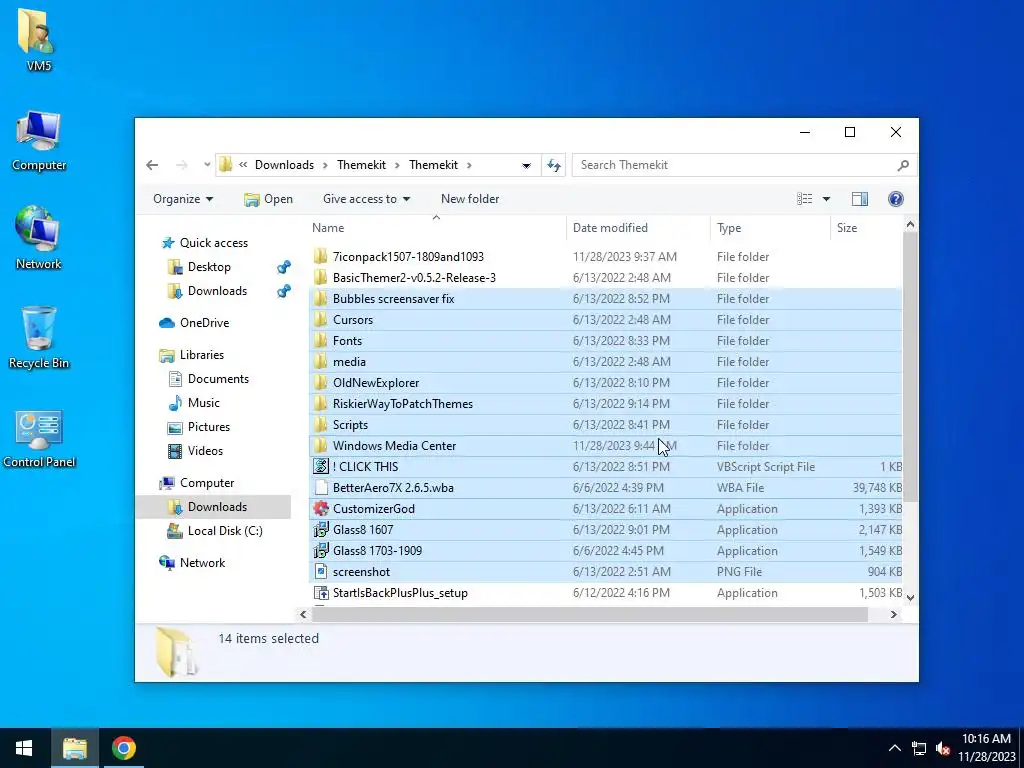Launch Google Chrome from the taskbar
The width and height of the screenshot is (1024, 768).
point(123,748)
